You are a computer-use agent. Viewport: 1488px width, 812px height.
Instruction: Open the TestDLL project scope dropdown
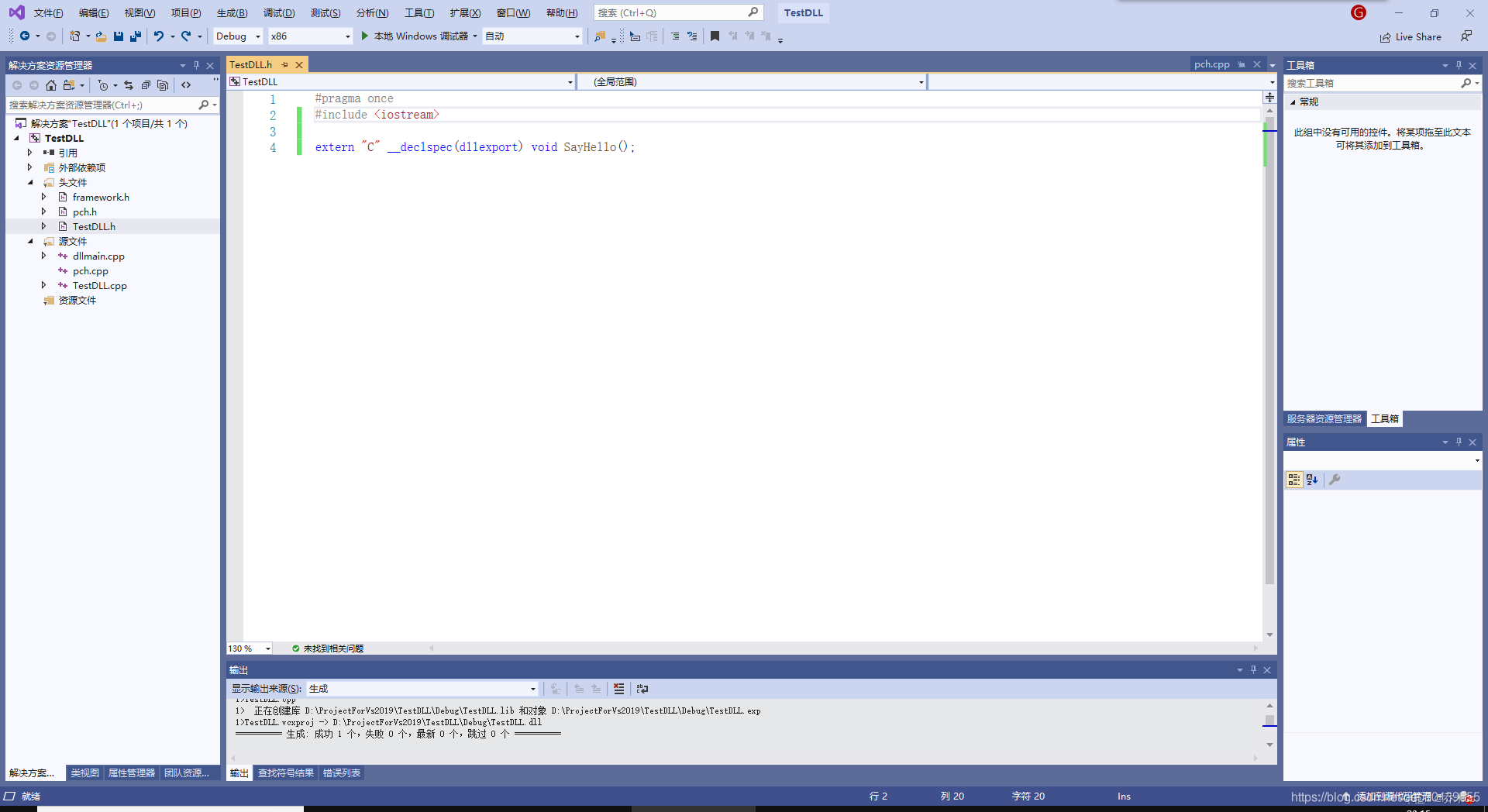point(401,81)
